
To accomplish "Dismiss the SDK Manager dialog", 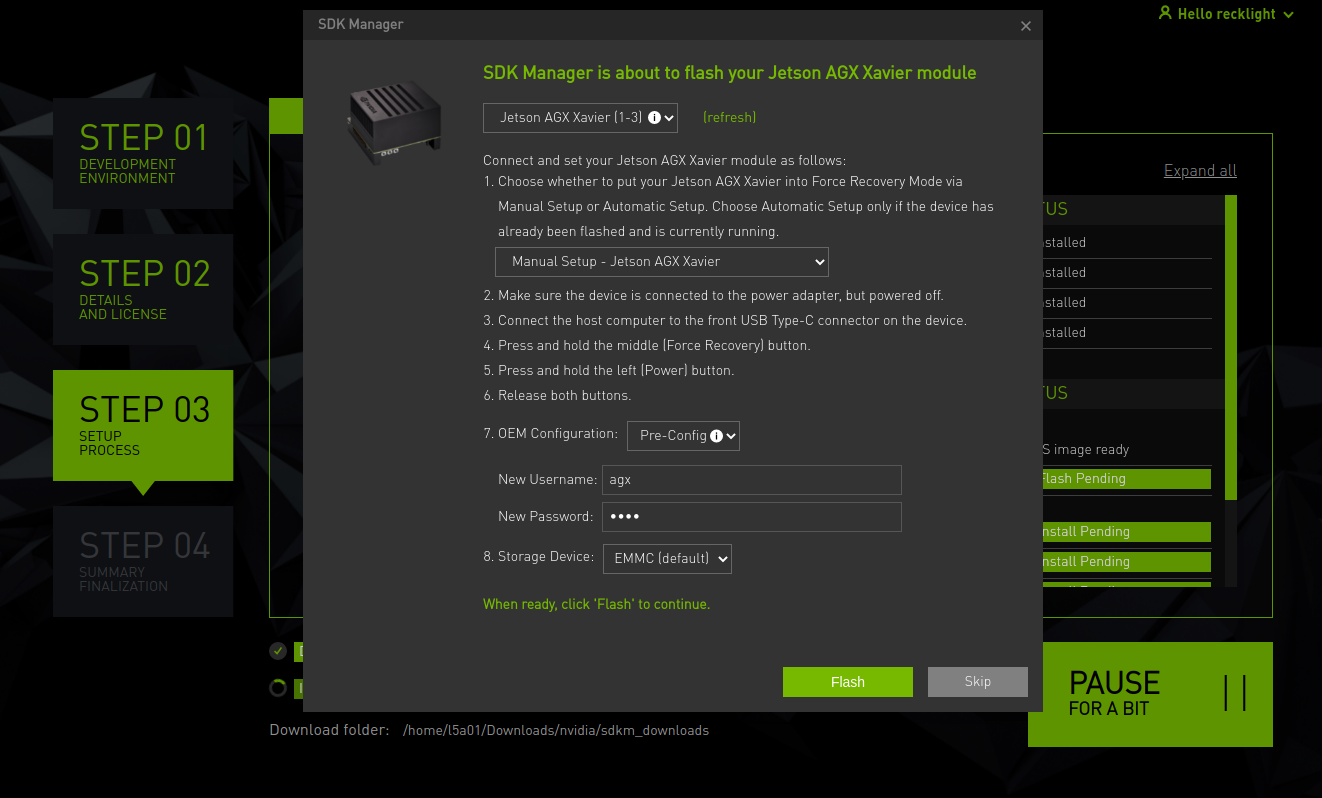I will [x=1025, y=25].
